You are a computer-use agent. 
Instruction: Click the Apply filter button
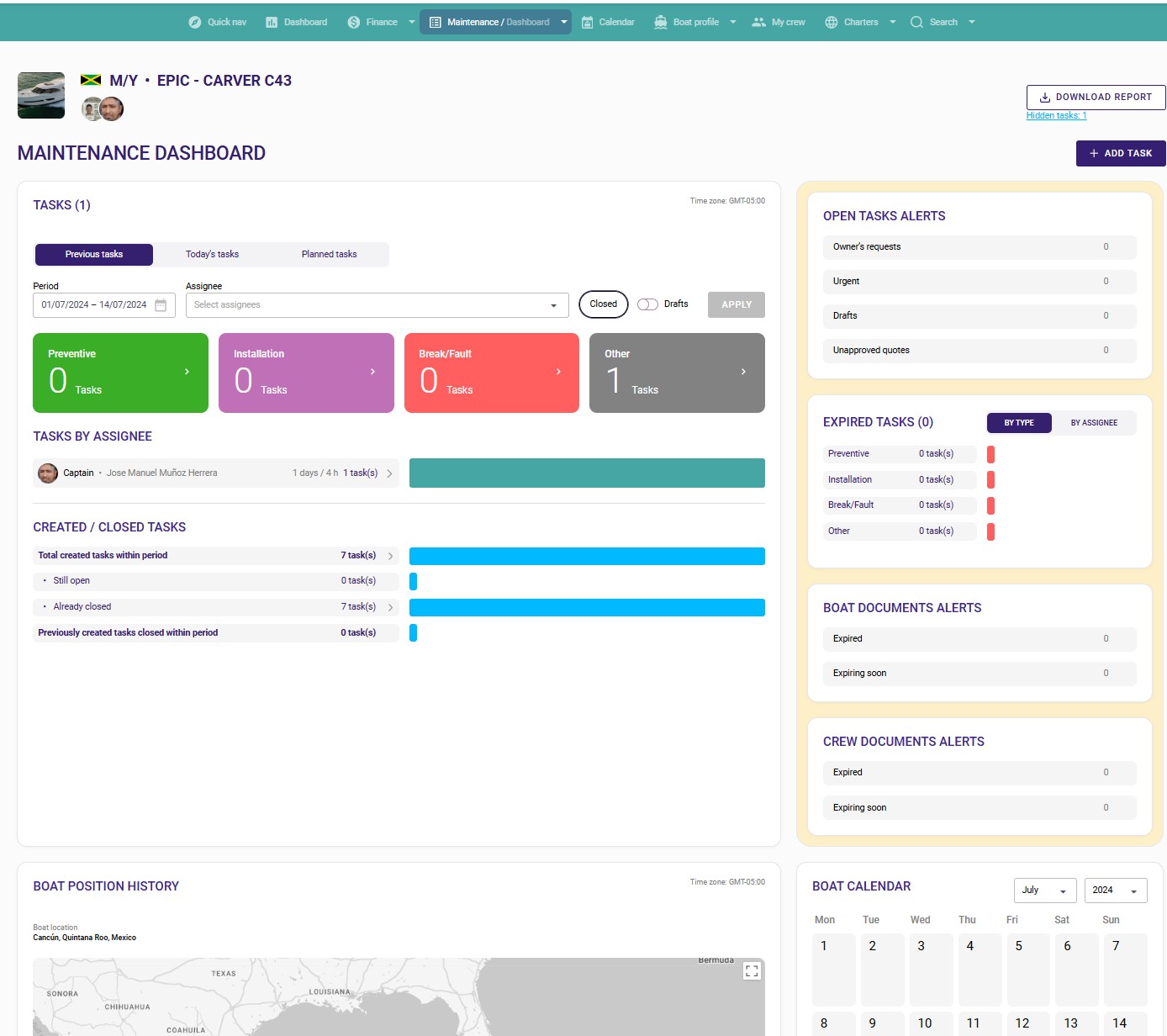737,304
